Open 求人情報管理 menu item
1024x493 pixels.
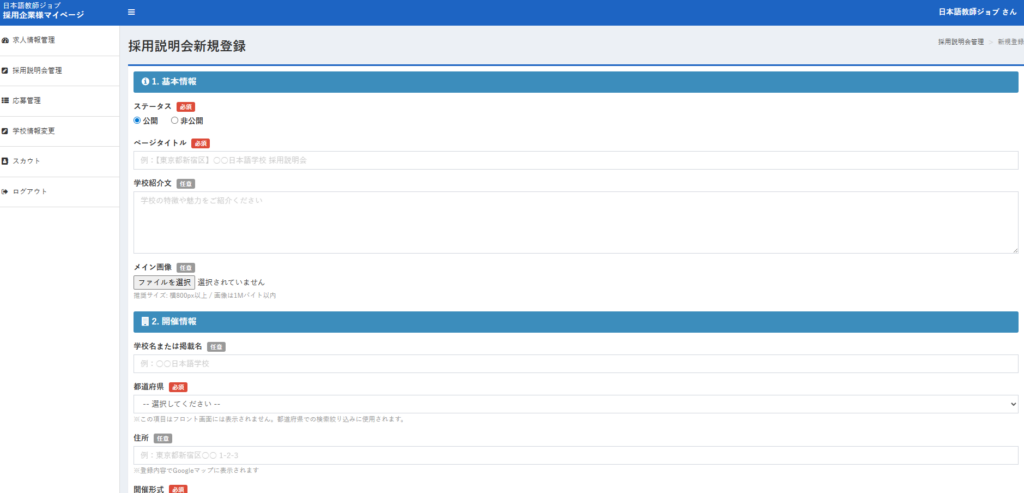click(34, 40)
